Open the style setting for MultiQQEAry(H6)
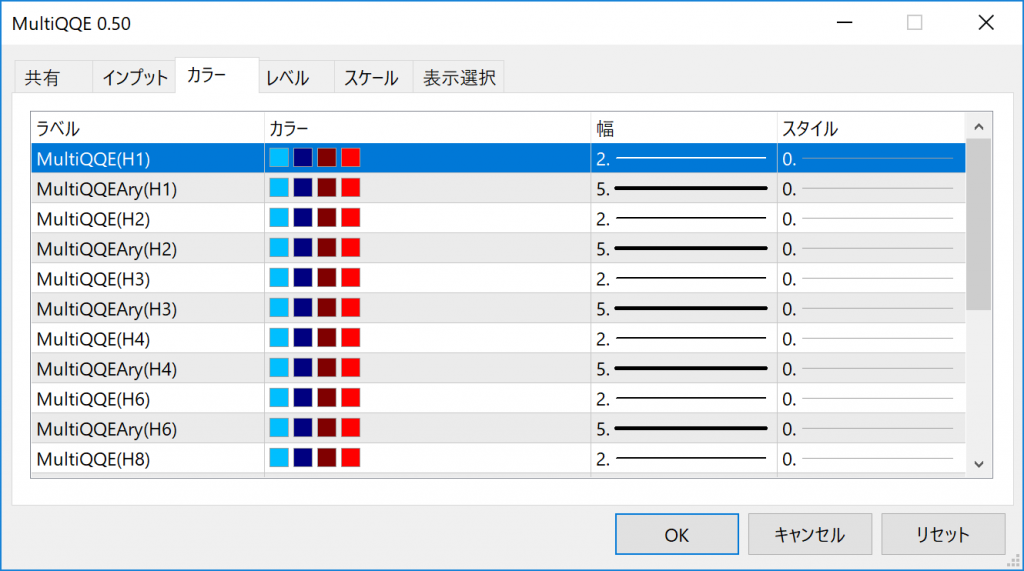Viewport: 1024px width, 571px height. pos(869,429)
